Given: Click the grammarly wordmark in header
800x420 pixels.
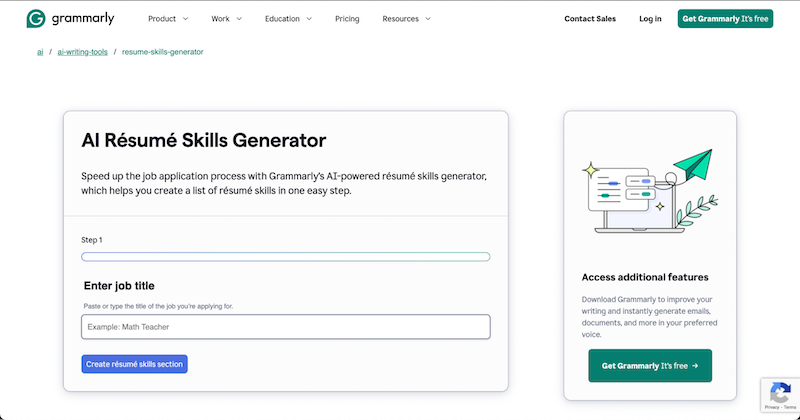Looking at the screenshot, I should (x=83, y=19).
